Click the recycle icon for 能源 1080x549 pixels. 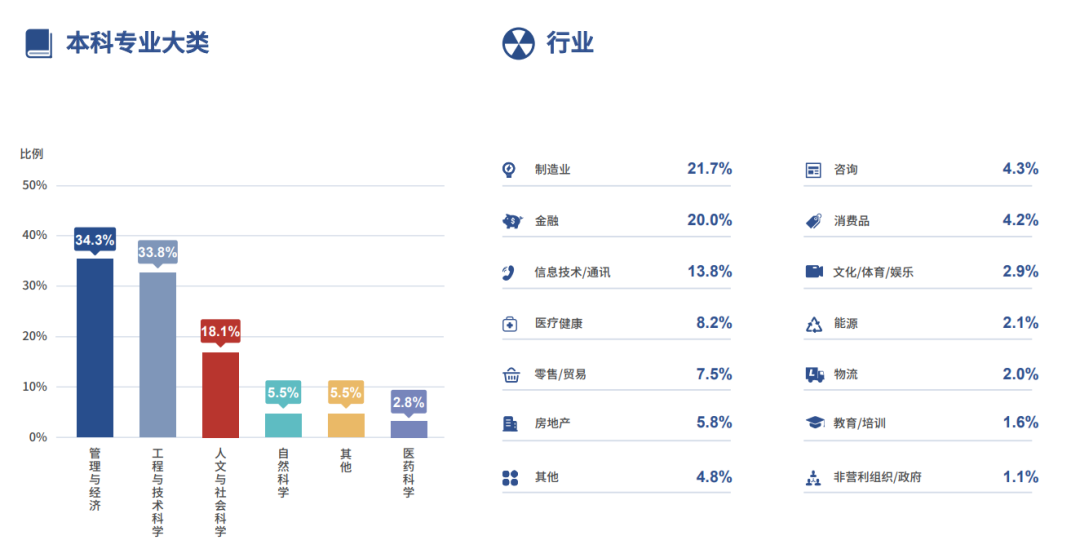[x=814, y=324]
